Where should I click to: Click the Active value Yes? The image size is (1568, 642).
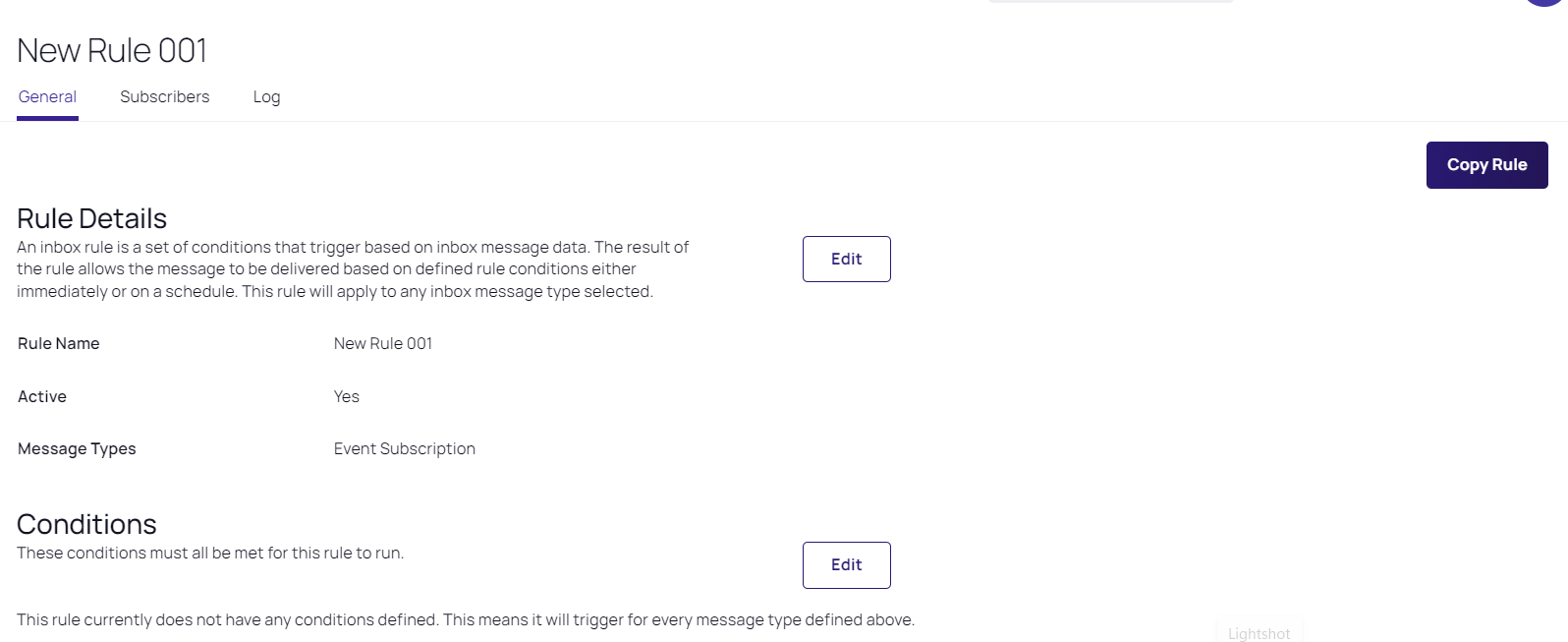point(346,397)
